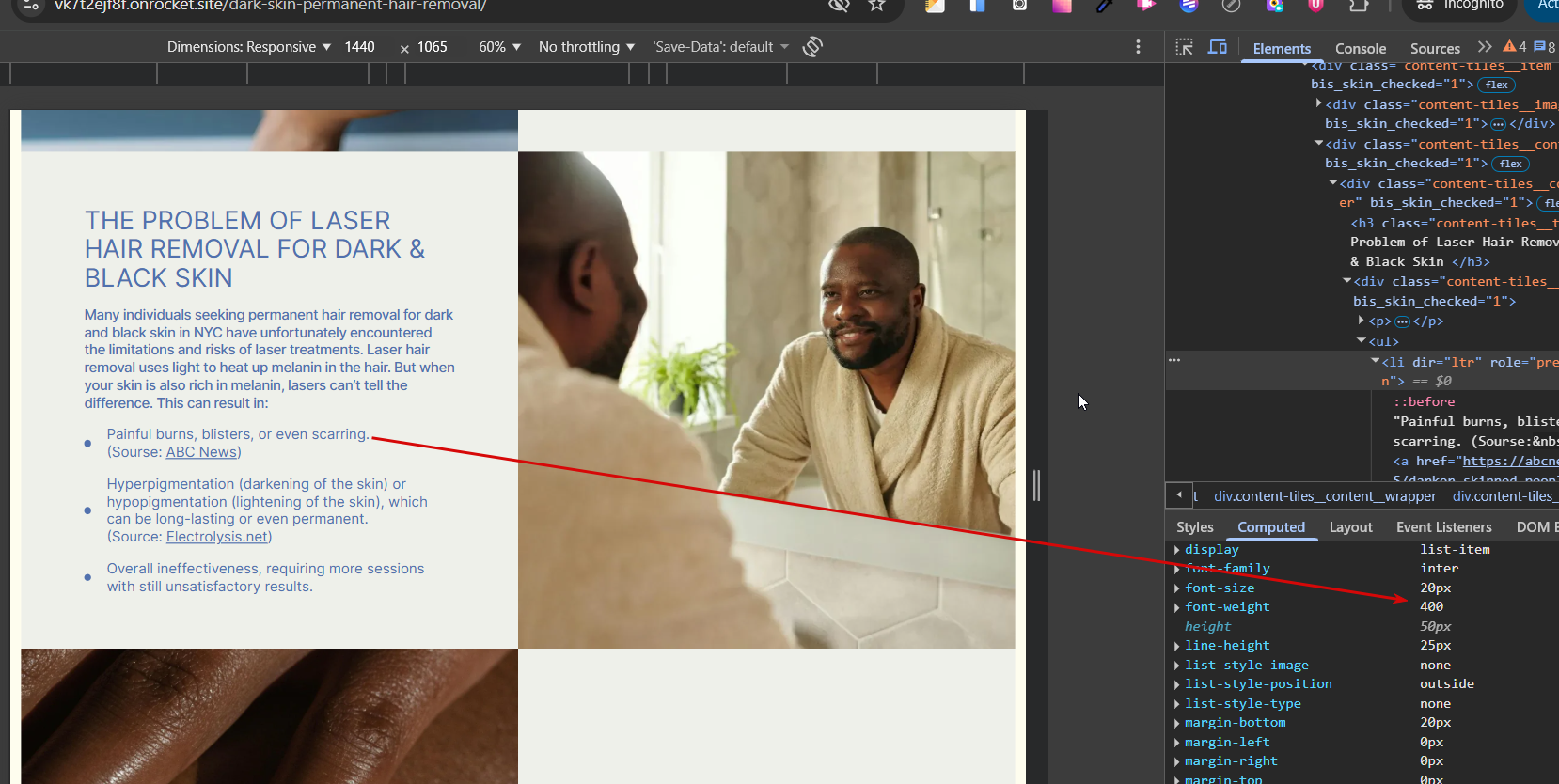Switch to the Styles tab

click(x=1194, y=527)
